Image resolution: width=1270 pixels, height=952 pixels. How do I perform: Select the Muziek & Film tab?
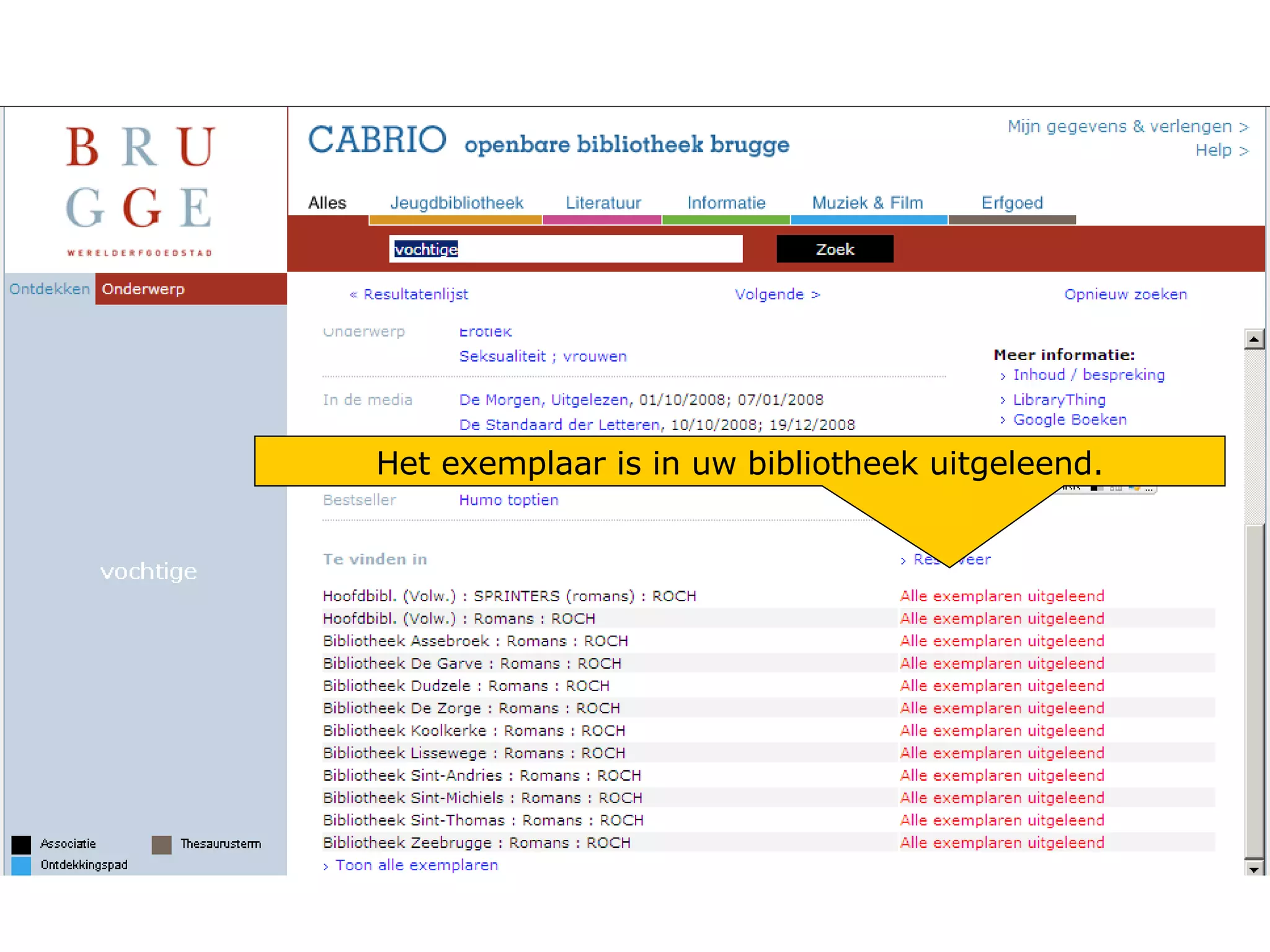pos(868,203)
